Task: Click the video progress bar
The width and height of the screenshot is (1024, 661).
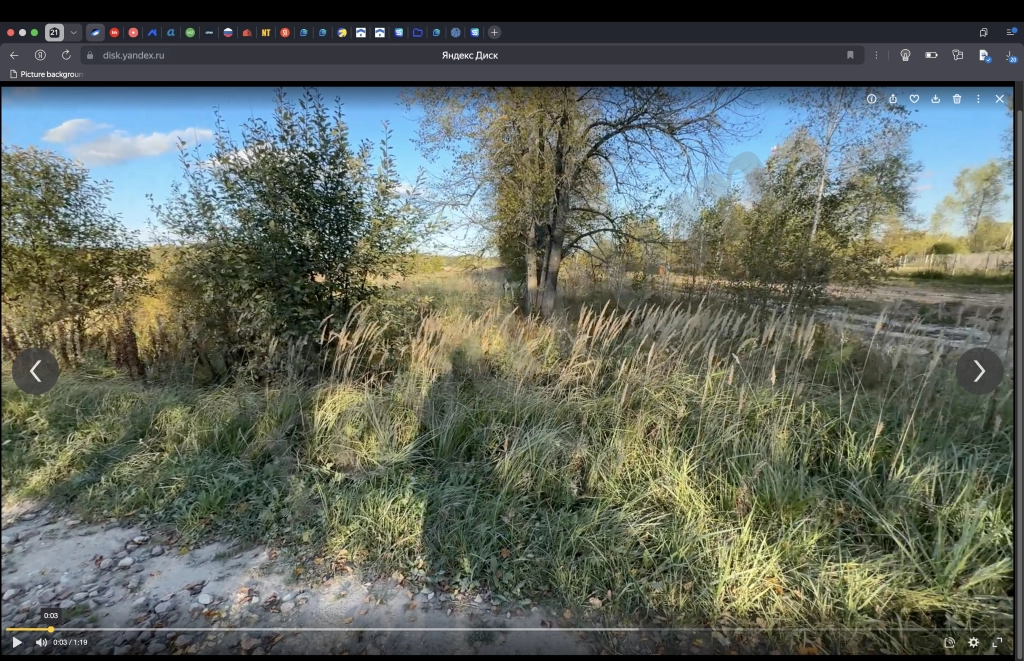Action: coord(509,629)
